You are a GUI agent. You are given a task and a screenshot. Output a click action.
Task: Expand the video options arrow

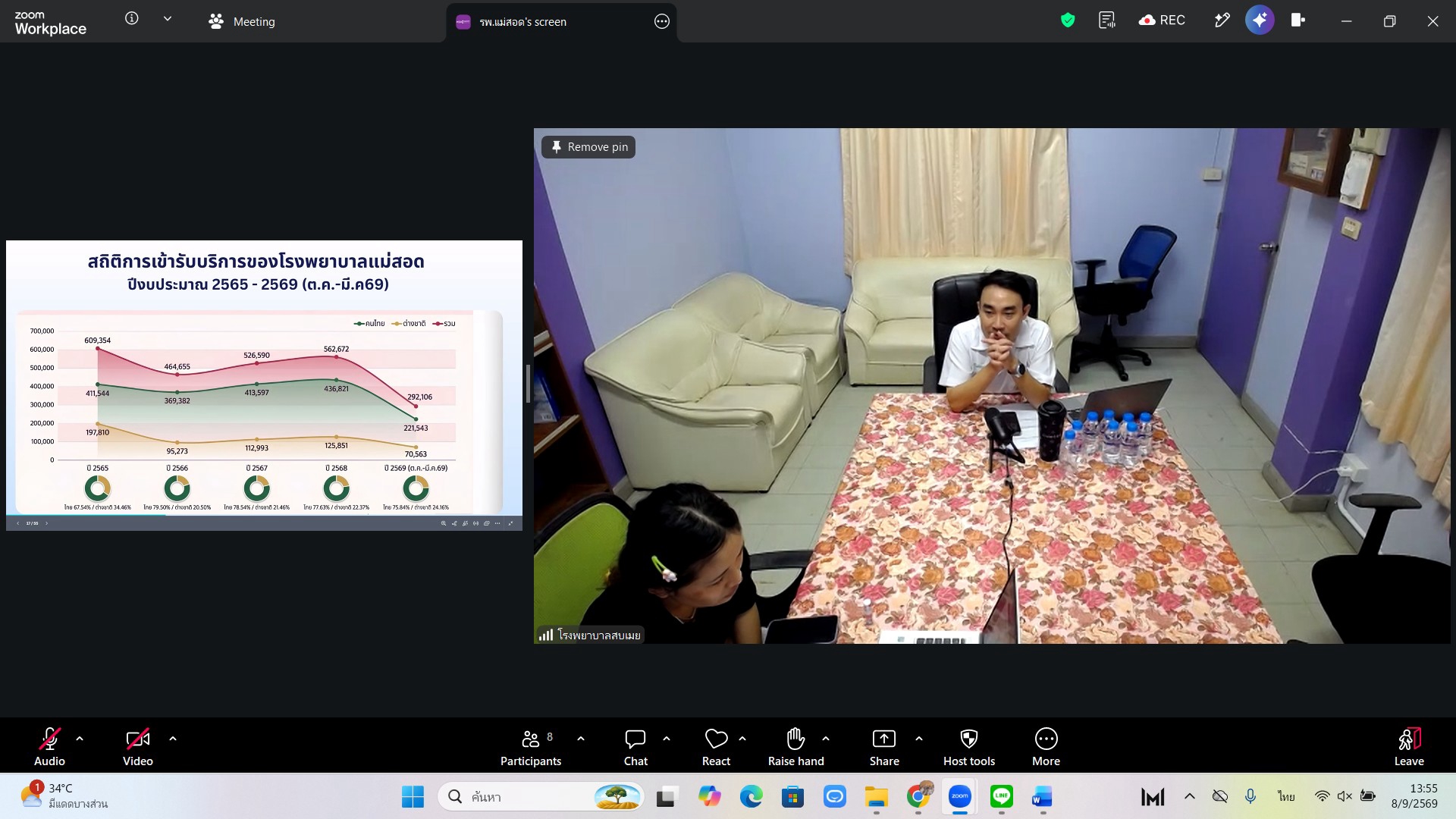click(x=173, y=739)
